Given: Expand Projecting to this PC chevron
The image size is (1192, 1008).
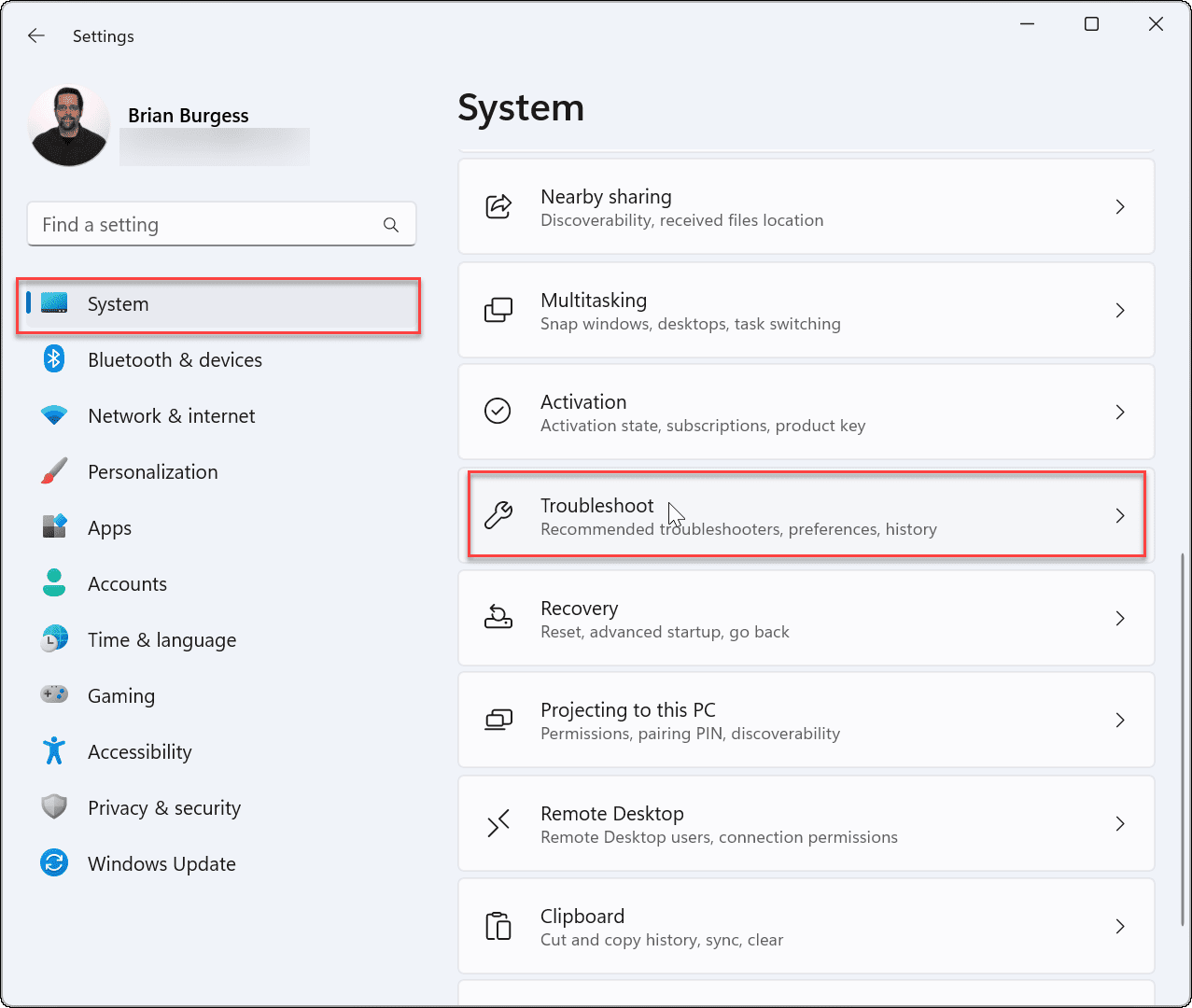Looking at the screenshot, I should pos(1120,720).
